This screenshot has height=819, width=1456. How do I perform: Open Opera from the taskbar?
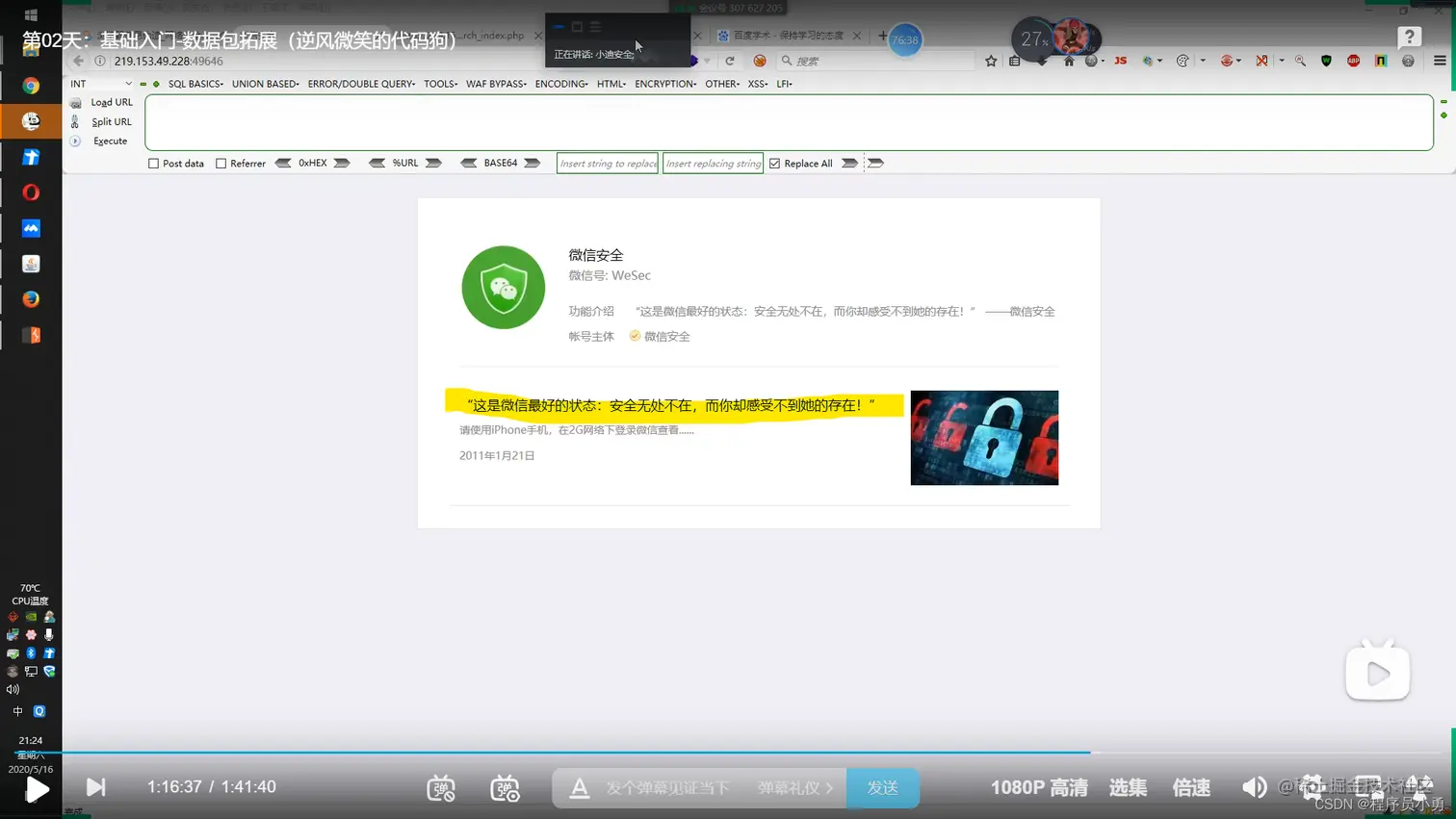coord(31,192)
